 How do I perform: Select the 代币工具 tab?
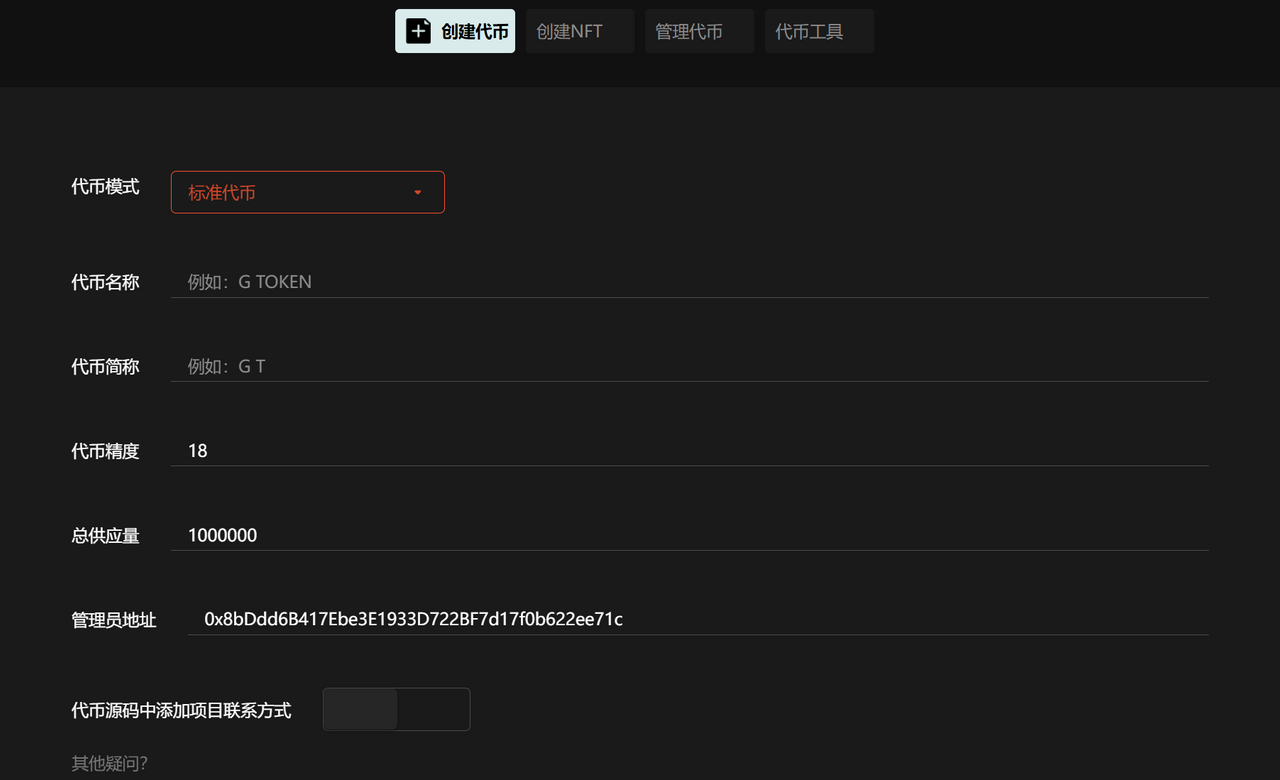[x=819, y=31]
